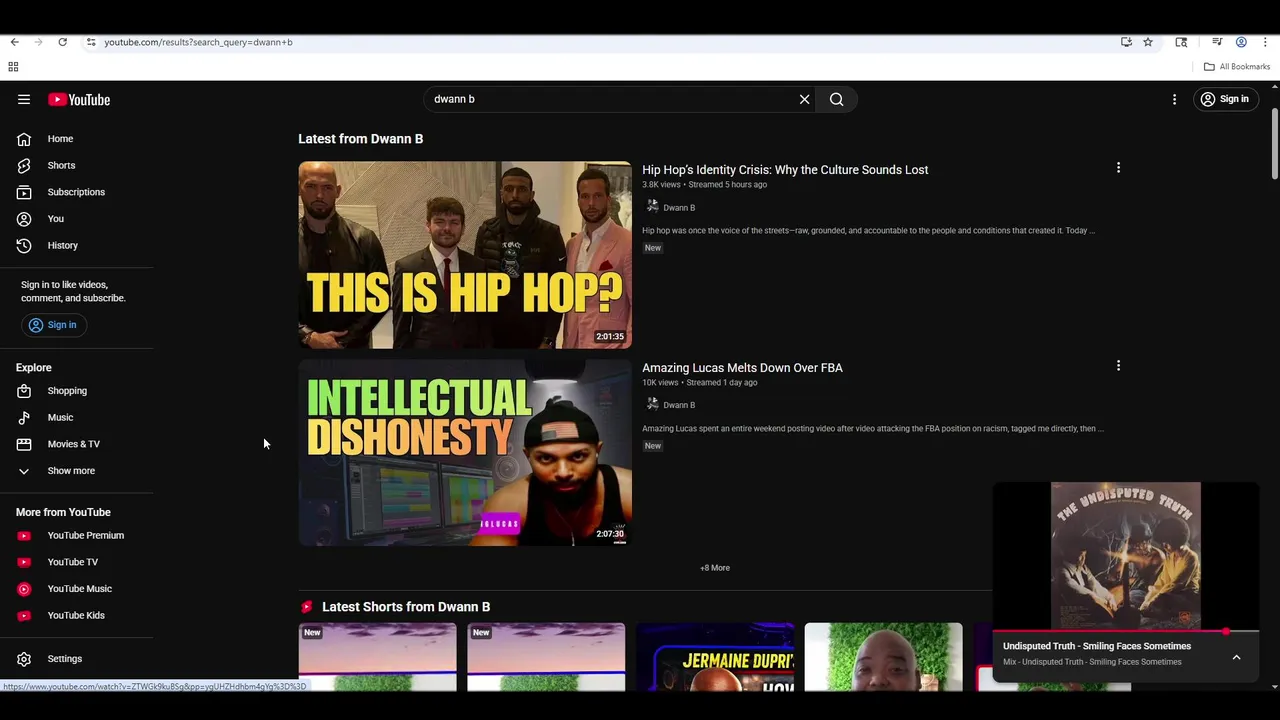Click miniplayer Undisputed Truth video preview
1280x720 pixels.
pyautogui.click(x=1126, y=557)
